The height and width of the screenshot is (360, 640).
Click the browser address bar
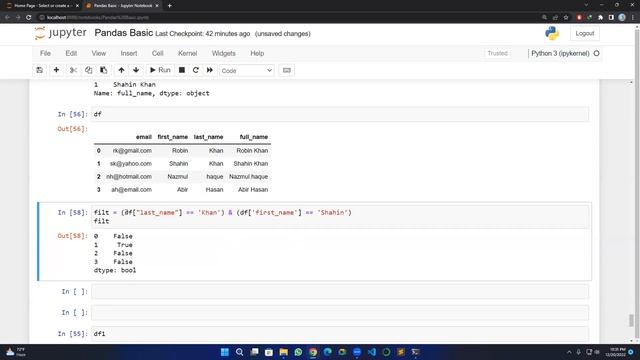[286, 18]
